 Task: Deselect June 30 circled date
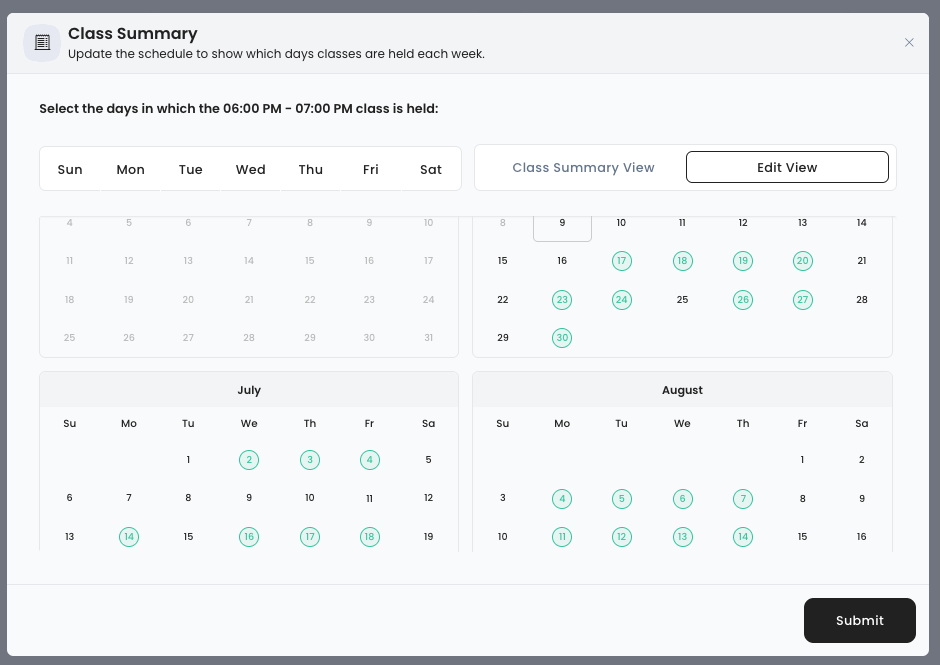click(562, 338)
